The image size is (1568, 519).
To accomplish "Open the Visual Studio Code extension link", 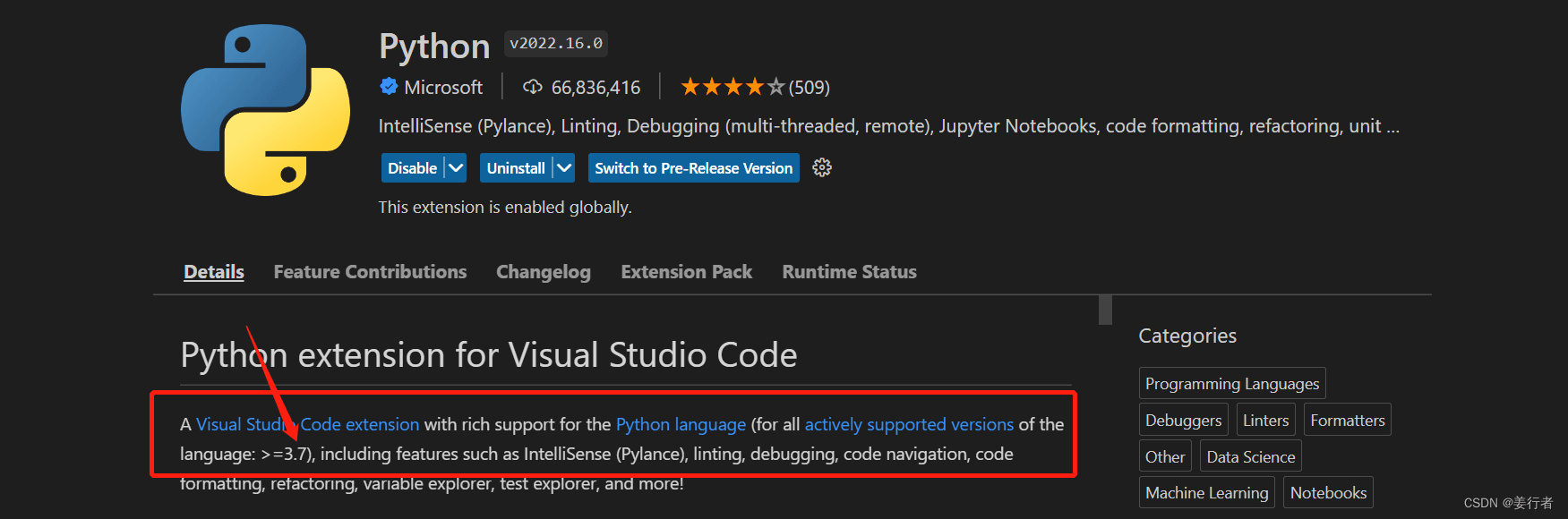I will coord(307,424).
